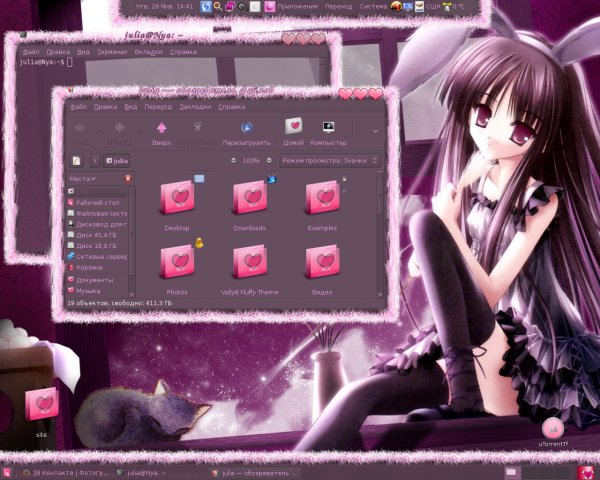Click the blue sync arrows panel icon

(206, 6)
